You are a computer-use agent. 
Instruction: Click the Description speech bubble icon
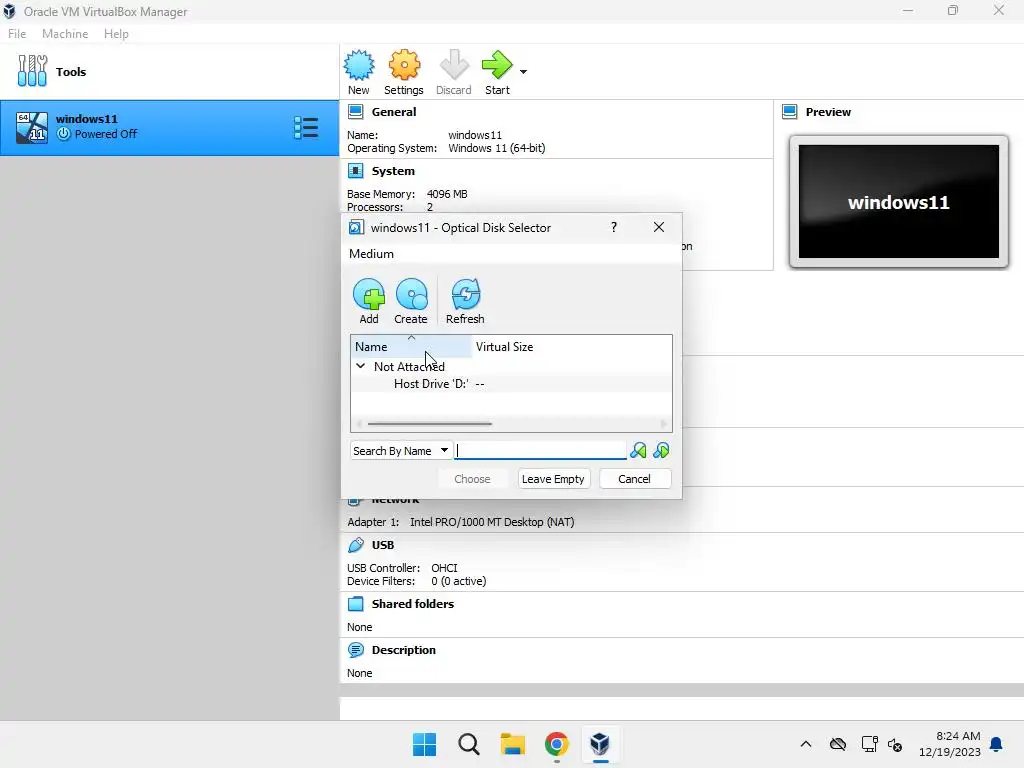(x=356, y=650)
